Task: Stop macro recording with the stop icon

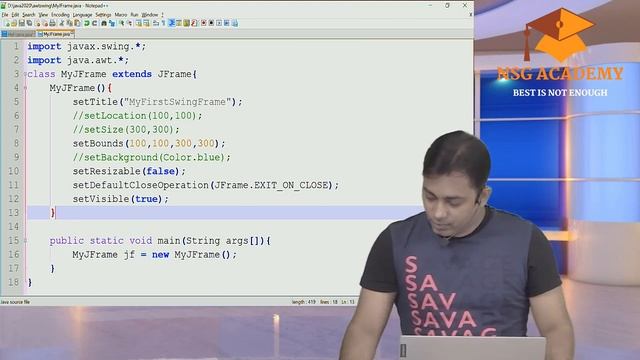Action: pos(211,23)
